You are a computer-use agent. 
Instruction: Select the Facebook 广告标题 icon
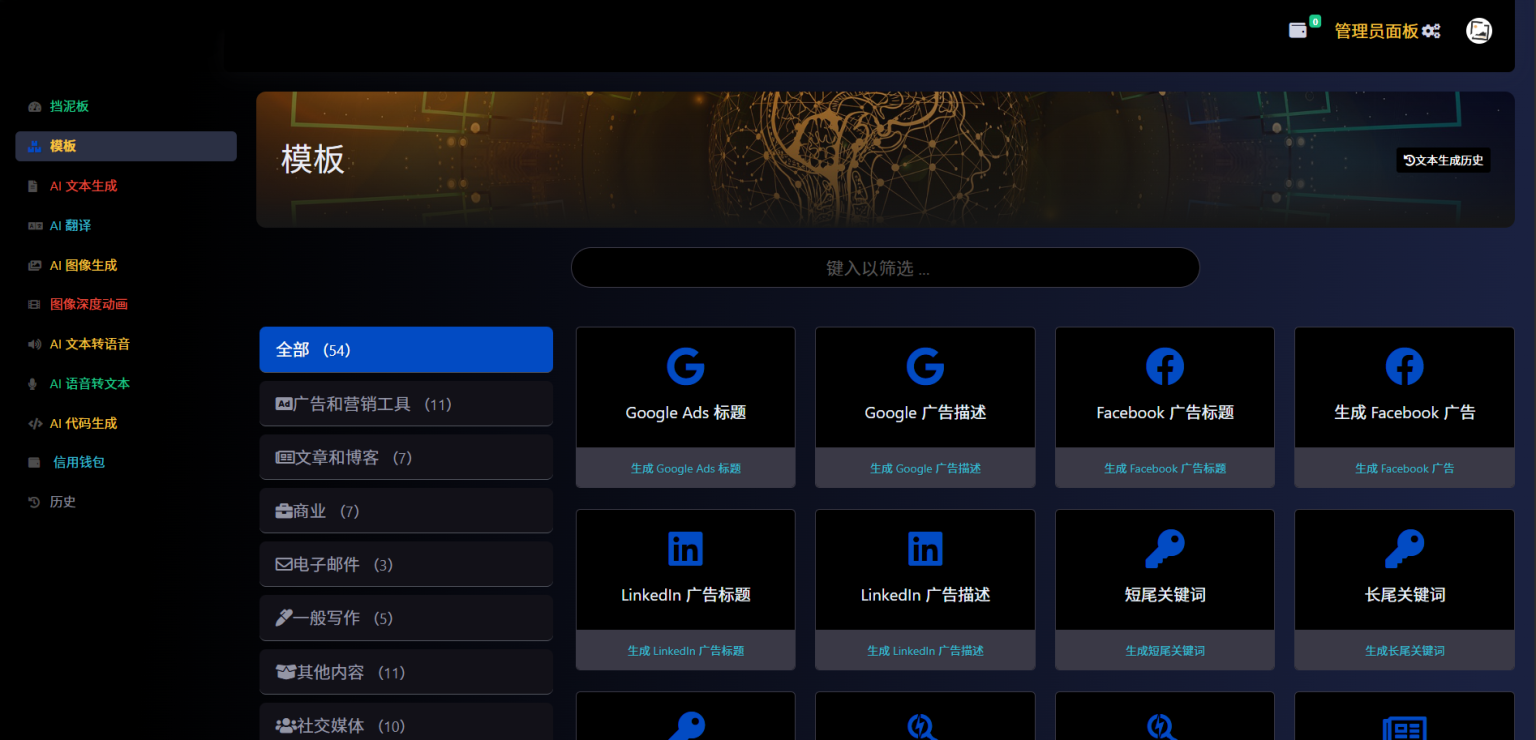[x=1164, y=367]
